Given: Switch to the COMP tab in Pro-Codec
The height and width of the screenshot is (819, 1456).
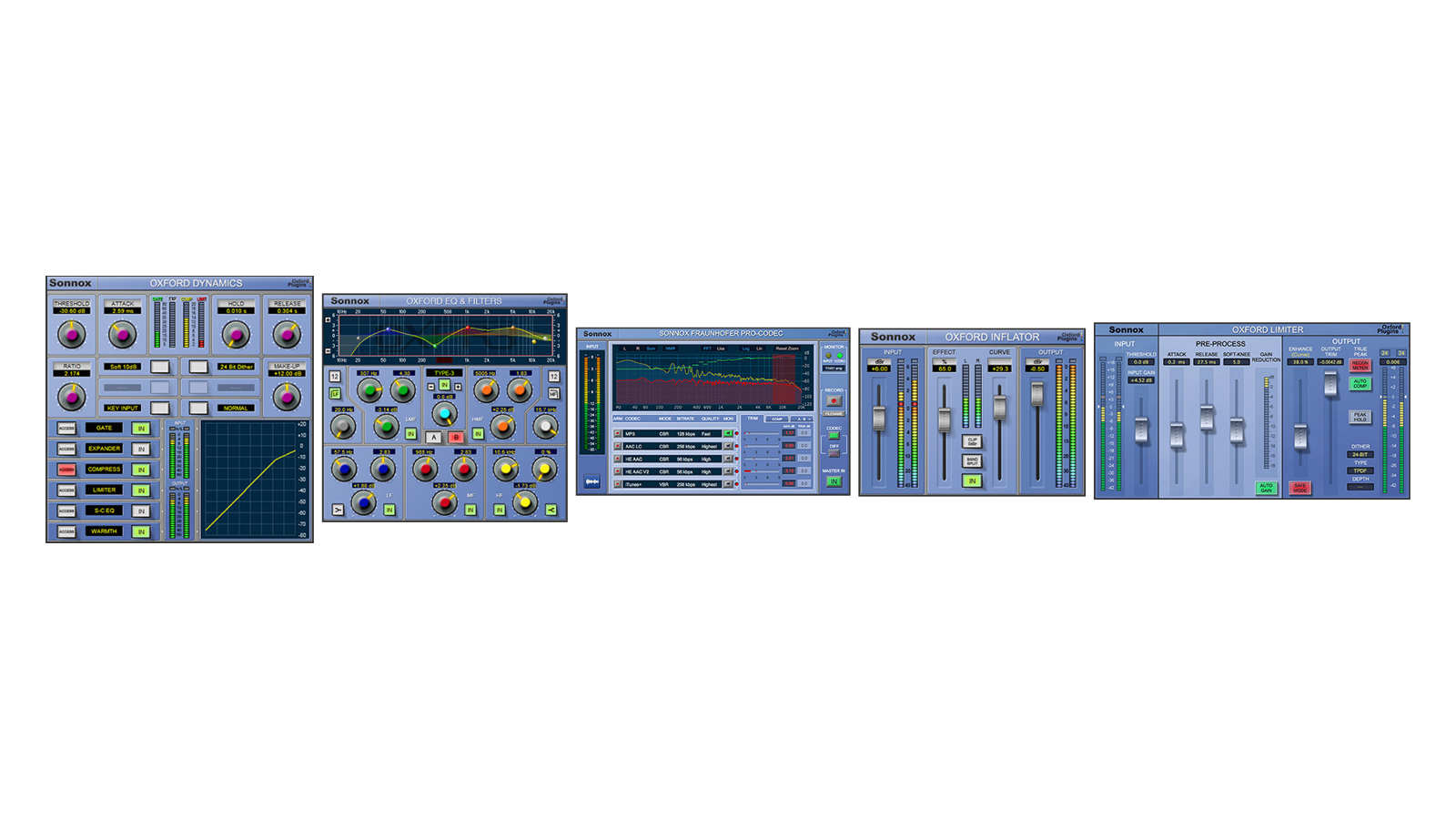Looking at the screenshot, I should 777,419.
